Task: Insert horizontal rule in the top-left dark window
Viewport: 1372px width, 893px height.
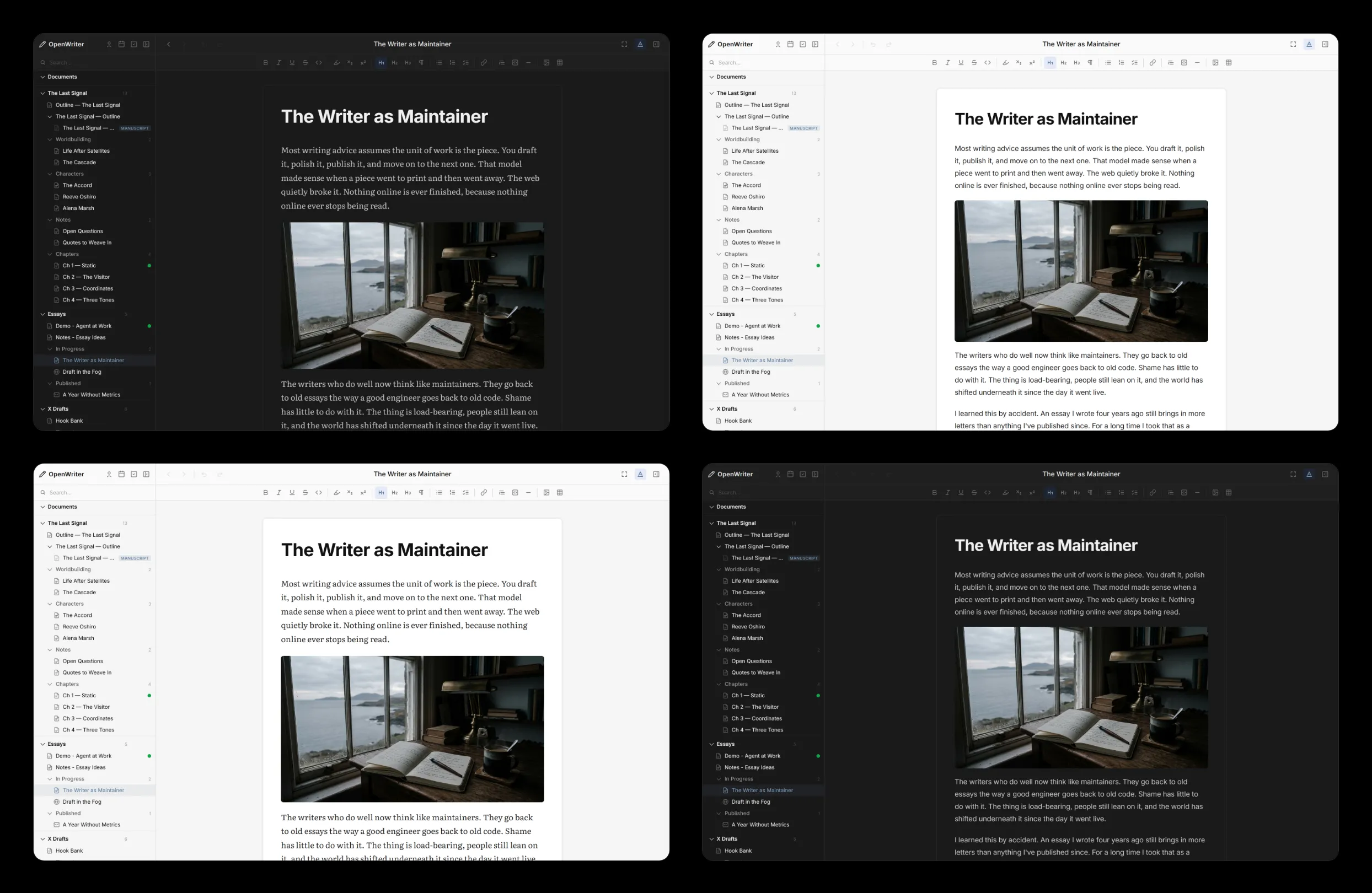Action: 529,63
